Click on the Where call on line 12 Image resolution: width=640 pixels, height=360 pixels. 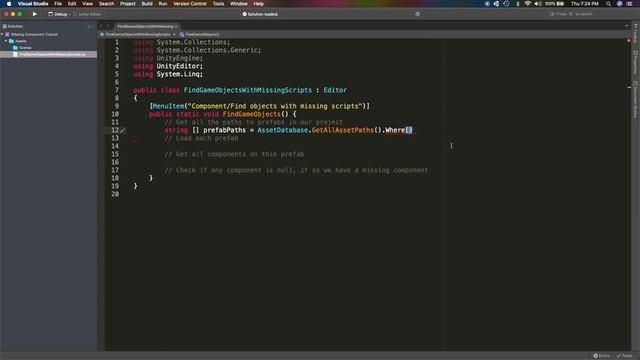(x=395, y=130)
